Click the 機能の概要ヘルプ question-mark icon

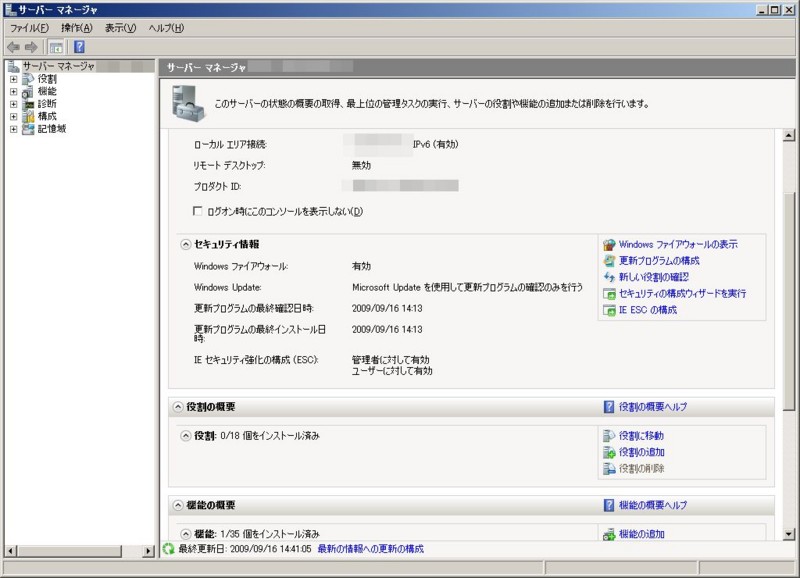pos(608,505)
